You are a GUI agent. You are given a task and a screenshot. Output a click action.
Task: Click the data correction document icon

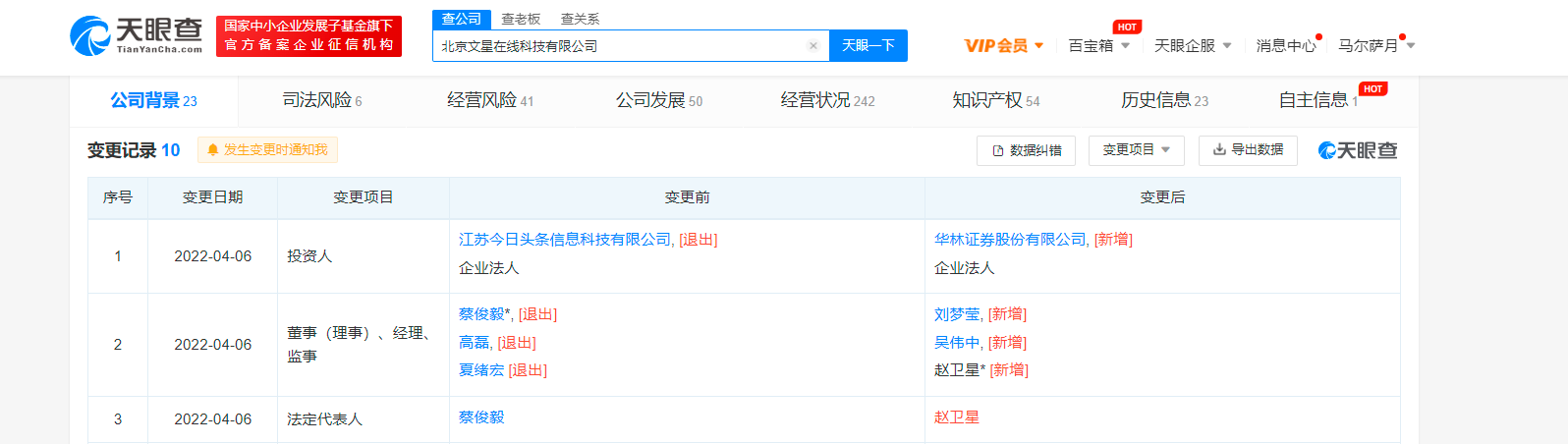[998, 150]
